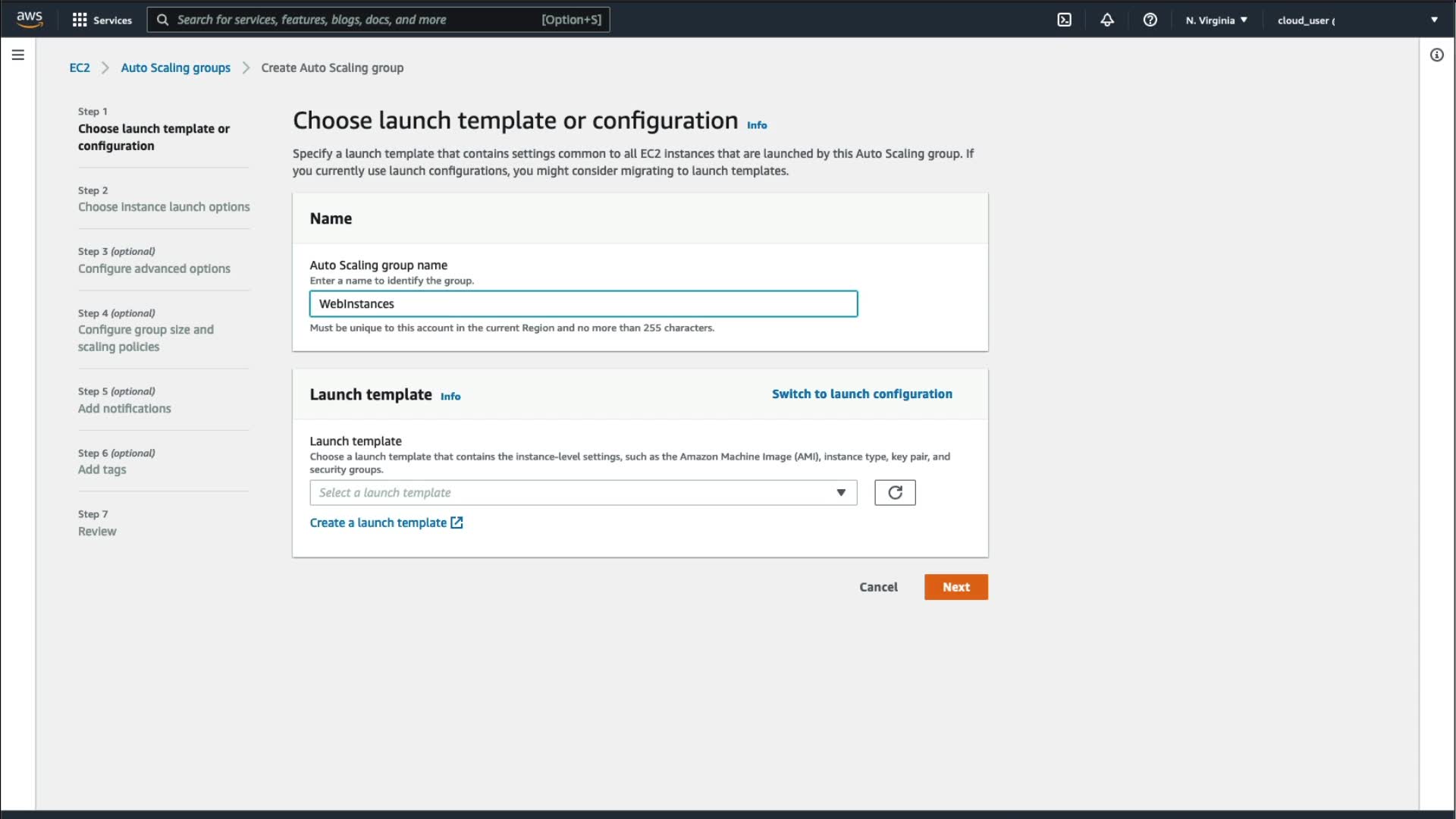The image size is (1456, 819).
Task: Click Switch to launch configuration
Action: [861, 394]
